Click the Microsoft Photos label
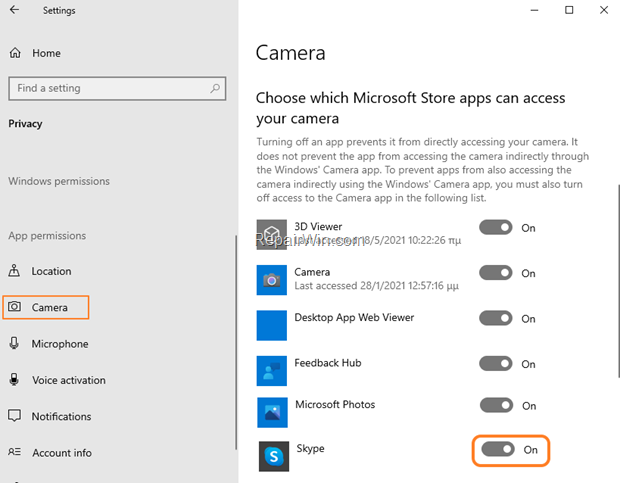 click(335, 404)
